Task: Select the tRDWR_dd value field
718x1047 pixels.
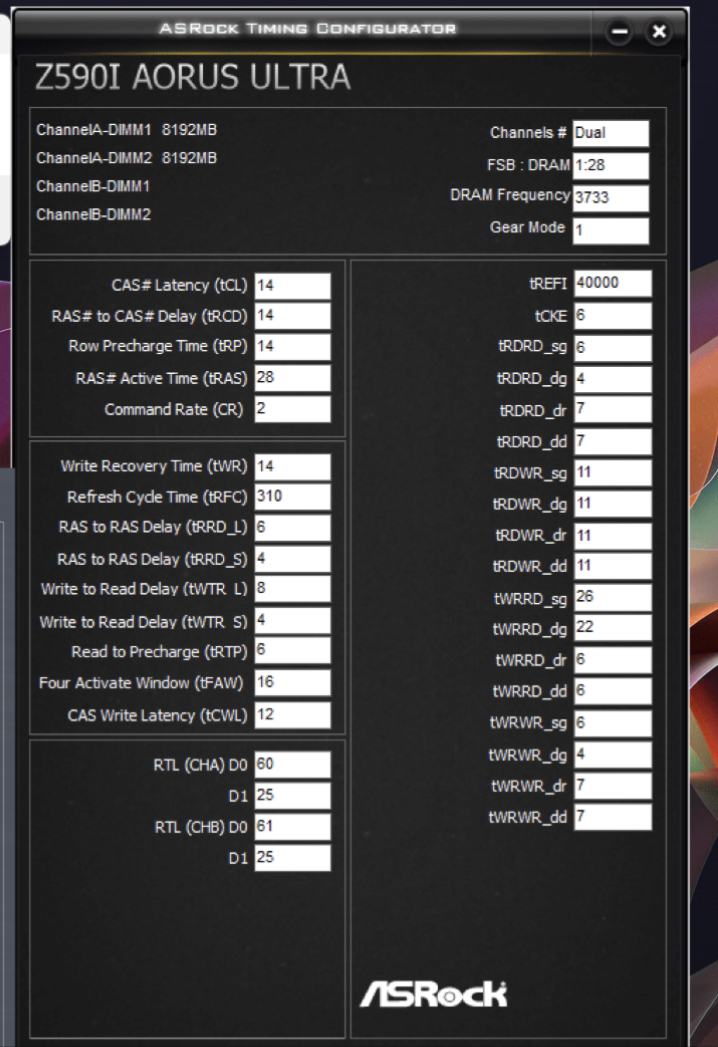Action: click(613, 566)
